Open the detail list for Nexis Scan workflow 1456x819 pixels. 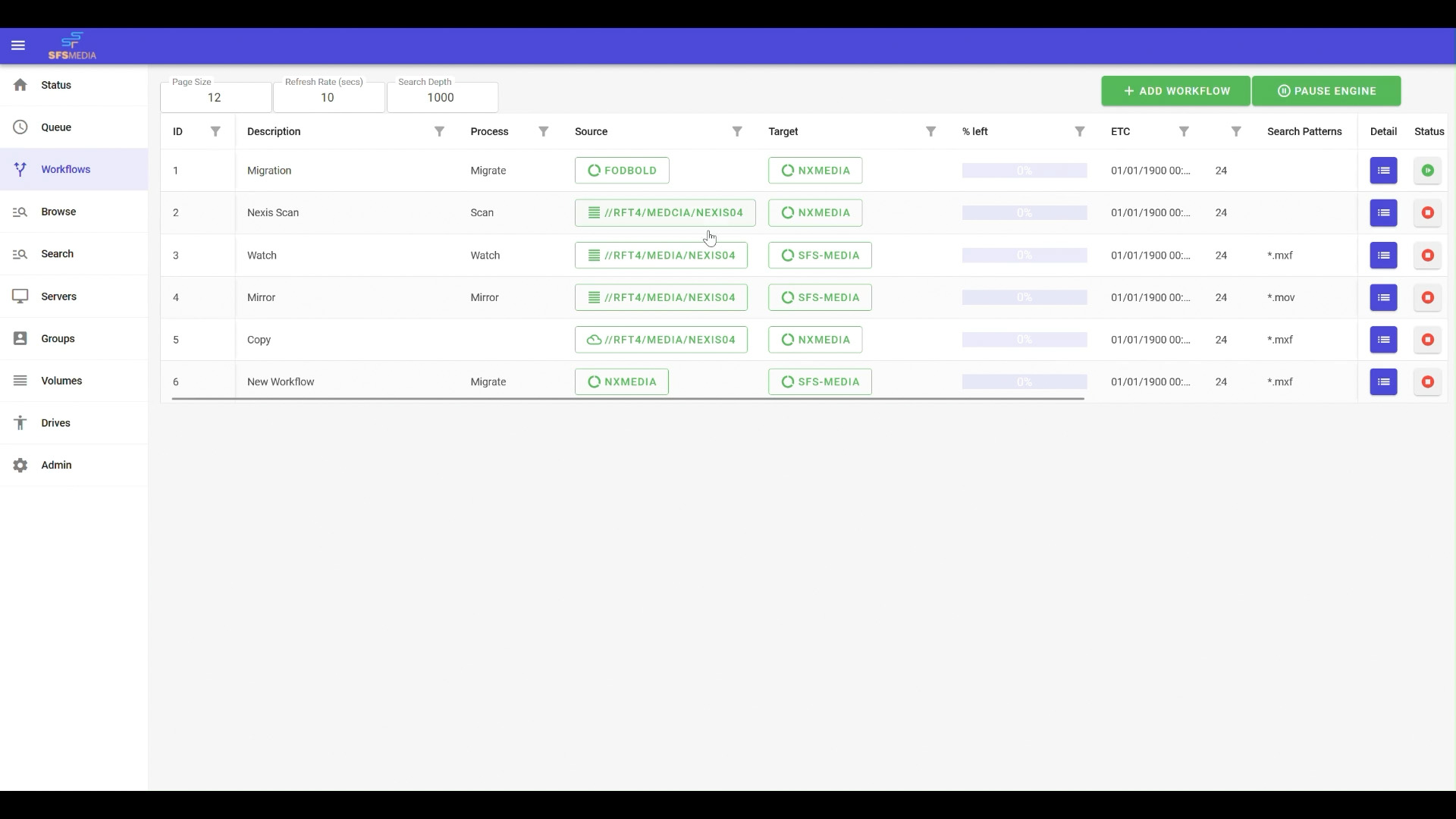click(1383, 213)
